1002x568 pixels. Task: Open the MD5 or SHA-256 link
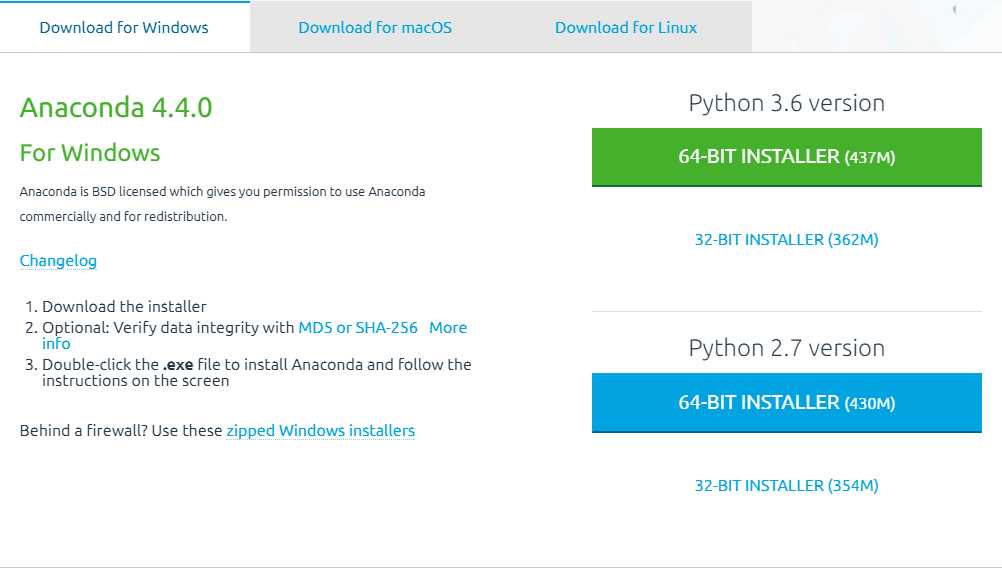click(x=358, y=328)
